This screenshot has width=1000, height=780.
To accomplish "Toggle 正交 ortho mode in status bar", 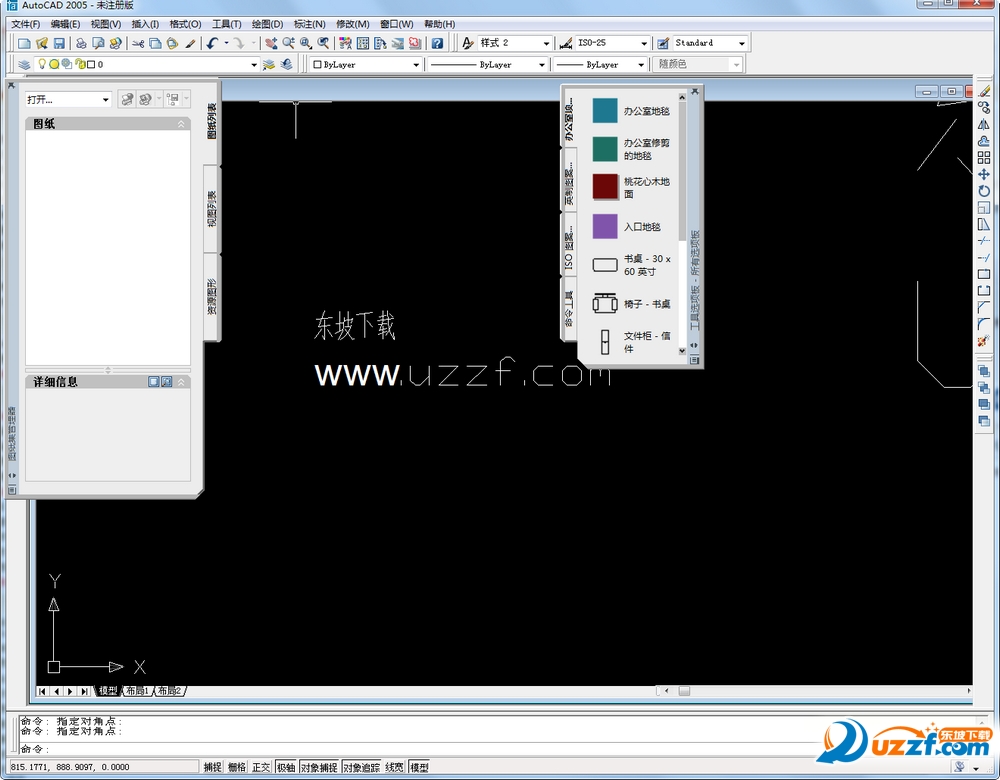I will click(x=261, y=767).
